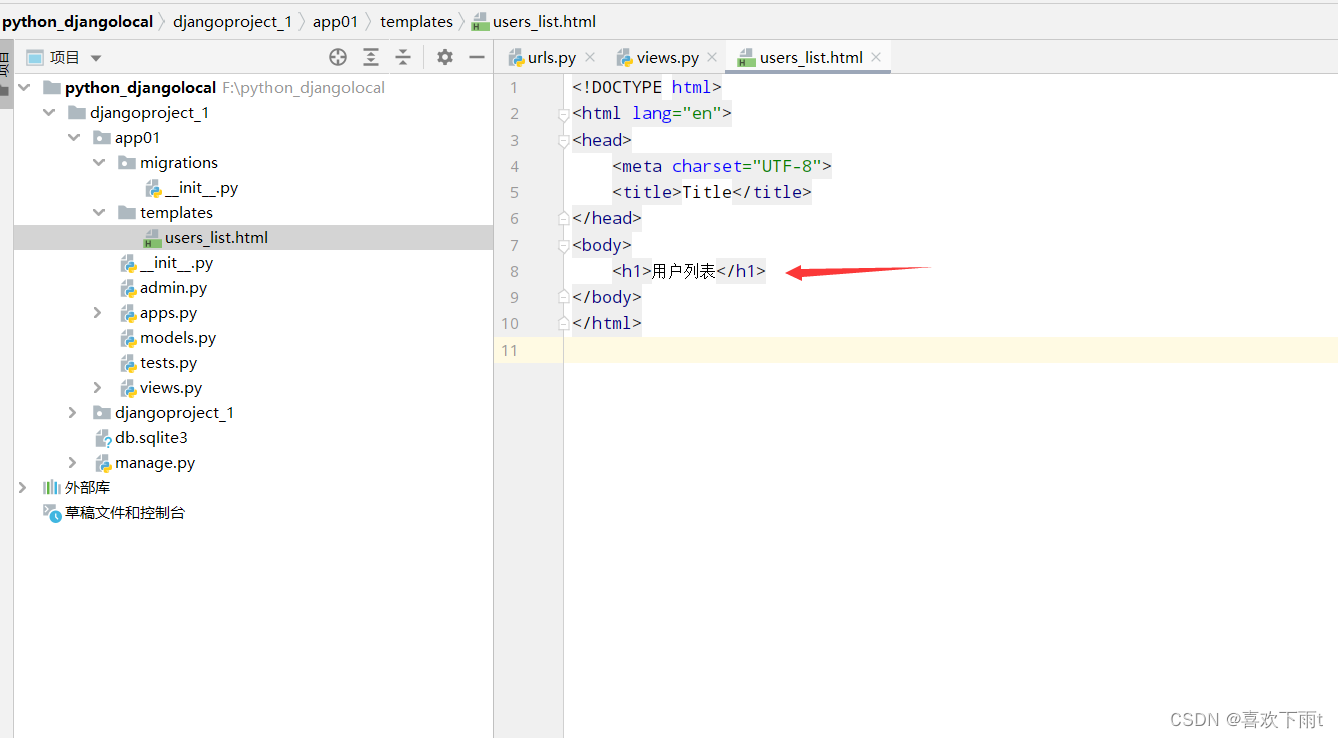Viewport: 1338px width, 738px height.
Task: Click the Expand All icon in project toolbar
Action: click(371, 57)
